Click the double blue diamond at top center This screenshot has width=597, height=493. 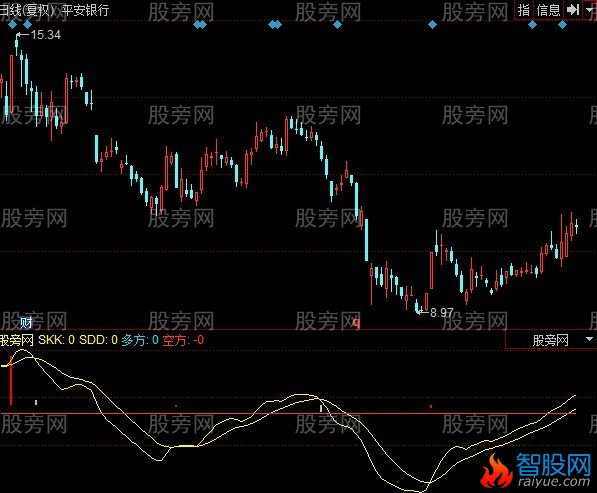(275, 25)
